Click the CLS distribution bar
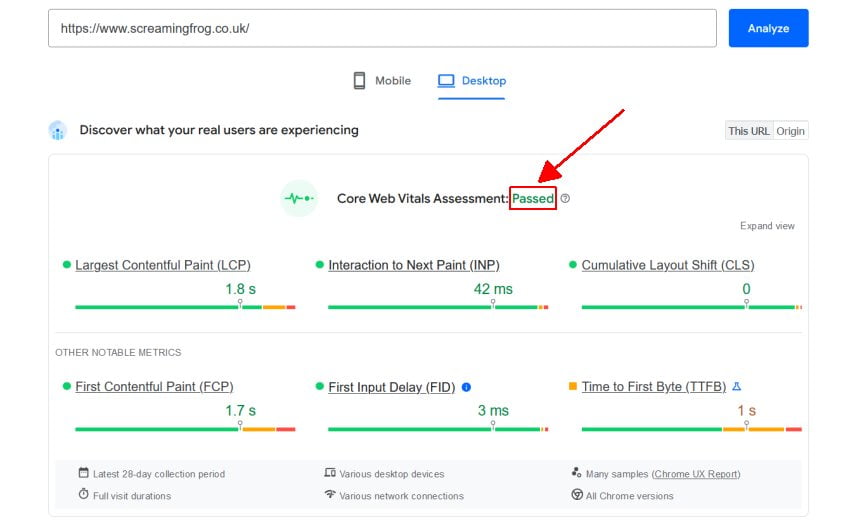This screenshot has width=850, height=529. [x=691, y=307]
